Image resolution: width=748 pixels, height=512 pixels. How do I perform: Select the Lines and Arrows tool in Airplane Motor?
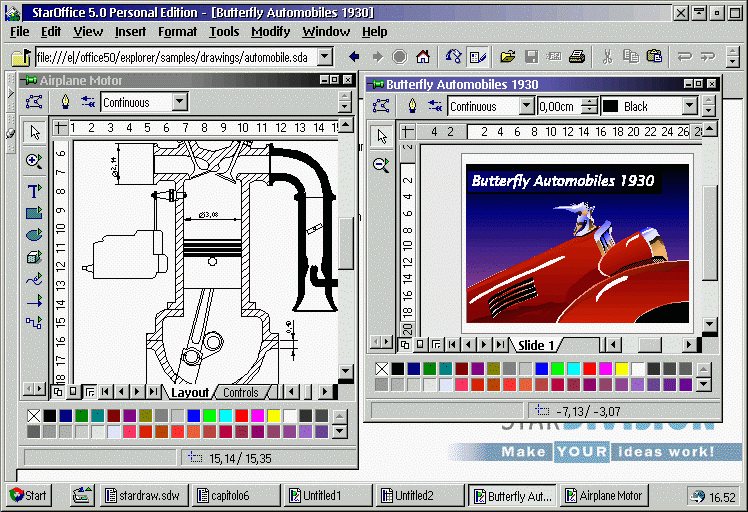click(x=34, y=301)
